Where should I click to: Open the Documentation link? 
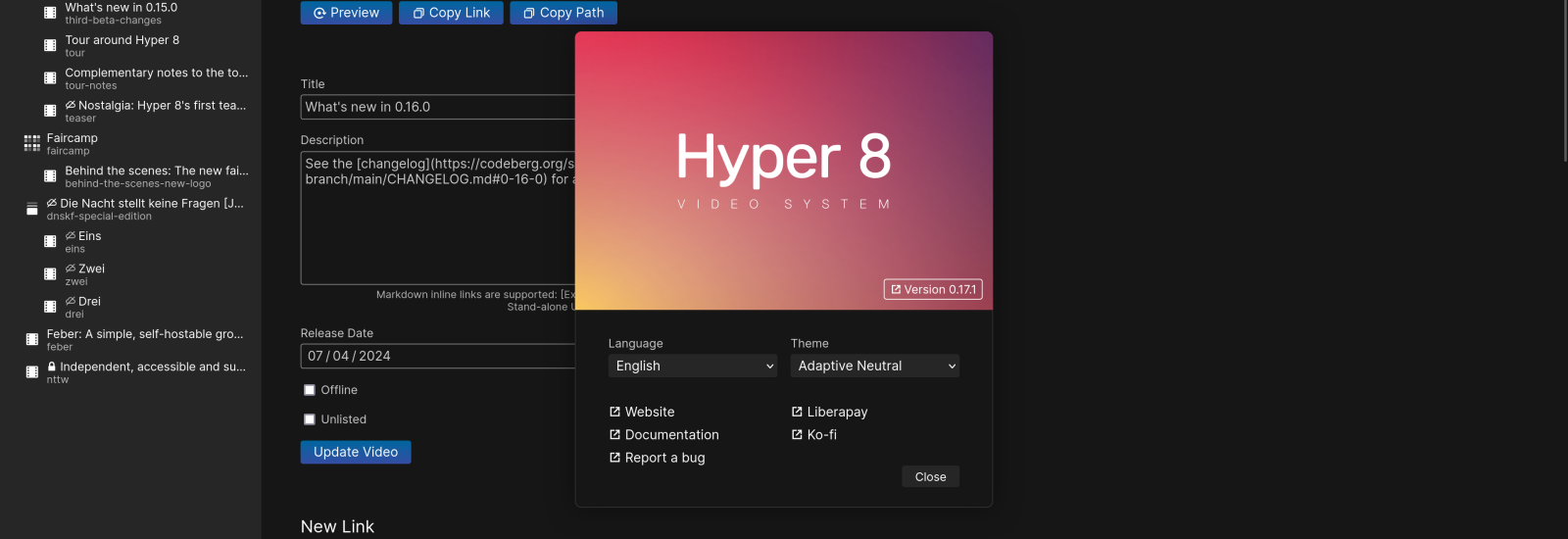pyautogui.click(x=663, y=434)
